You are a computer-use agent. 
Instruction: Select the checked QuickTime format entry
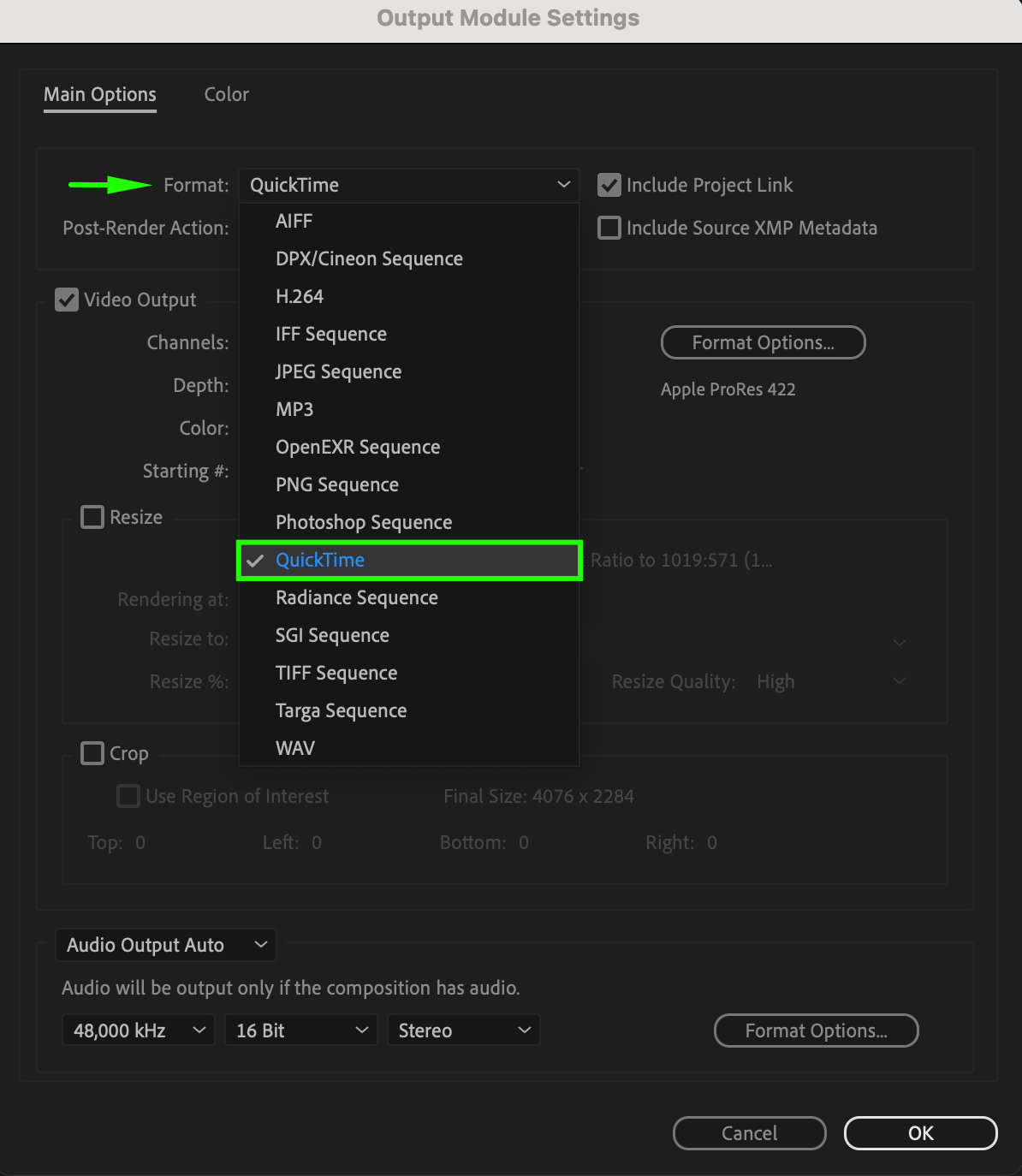pyautogui.click(x=320, y=560)
